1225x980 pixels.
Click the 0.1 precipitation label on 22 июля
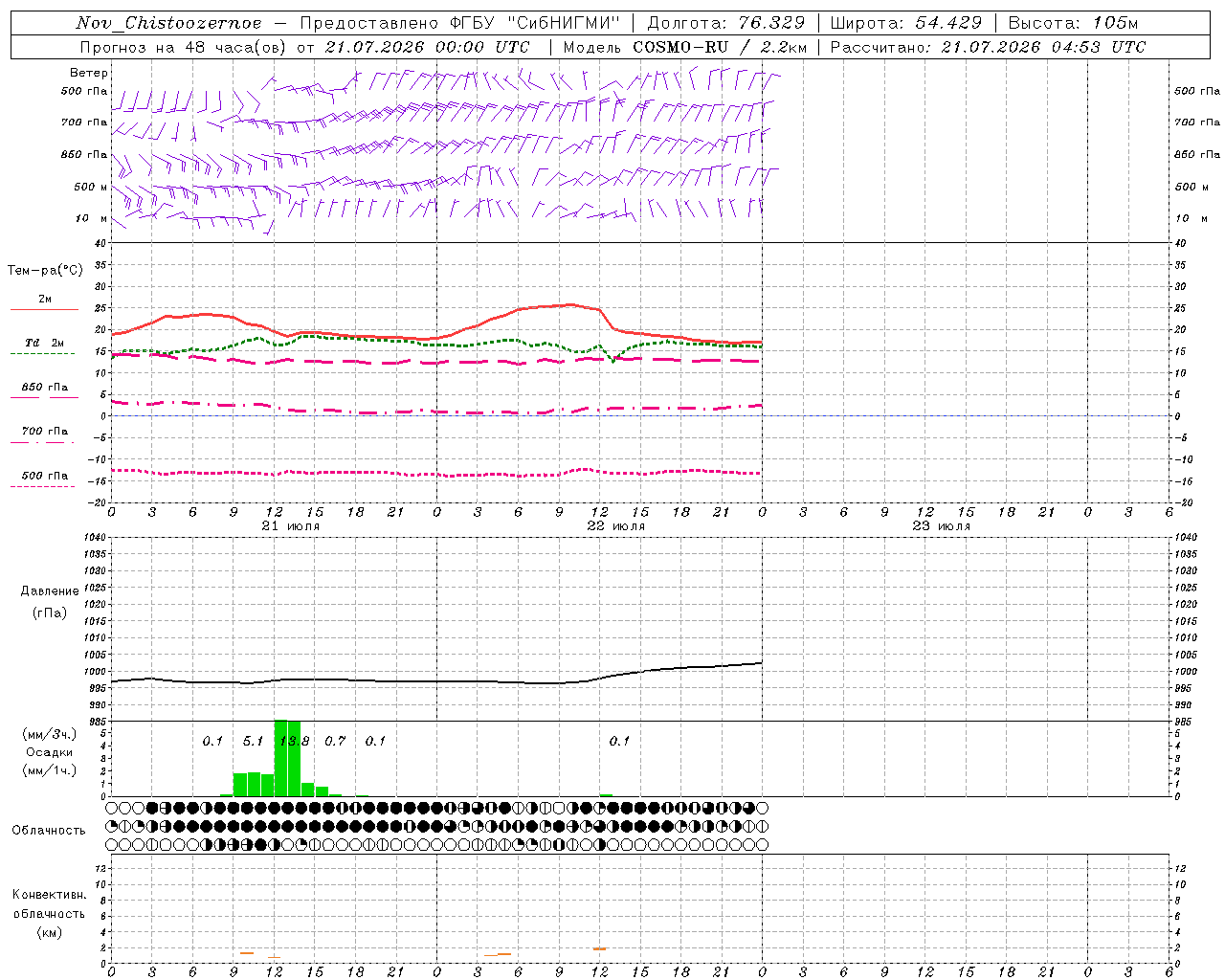click(x=619, y=741)
